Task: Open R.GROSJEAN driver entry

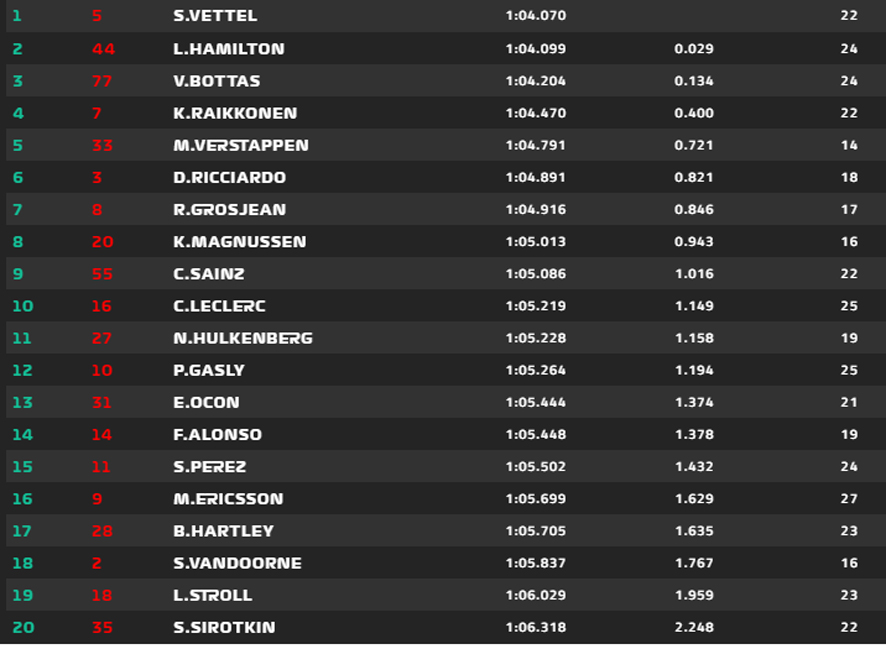Action: 229,210
